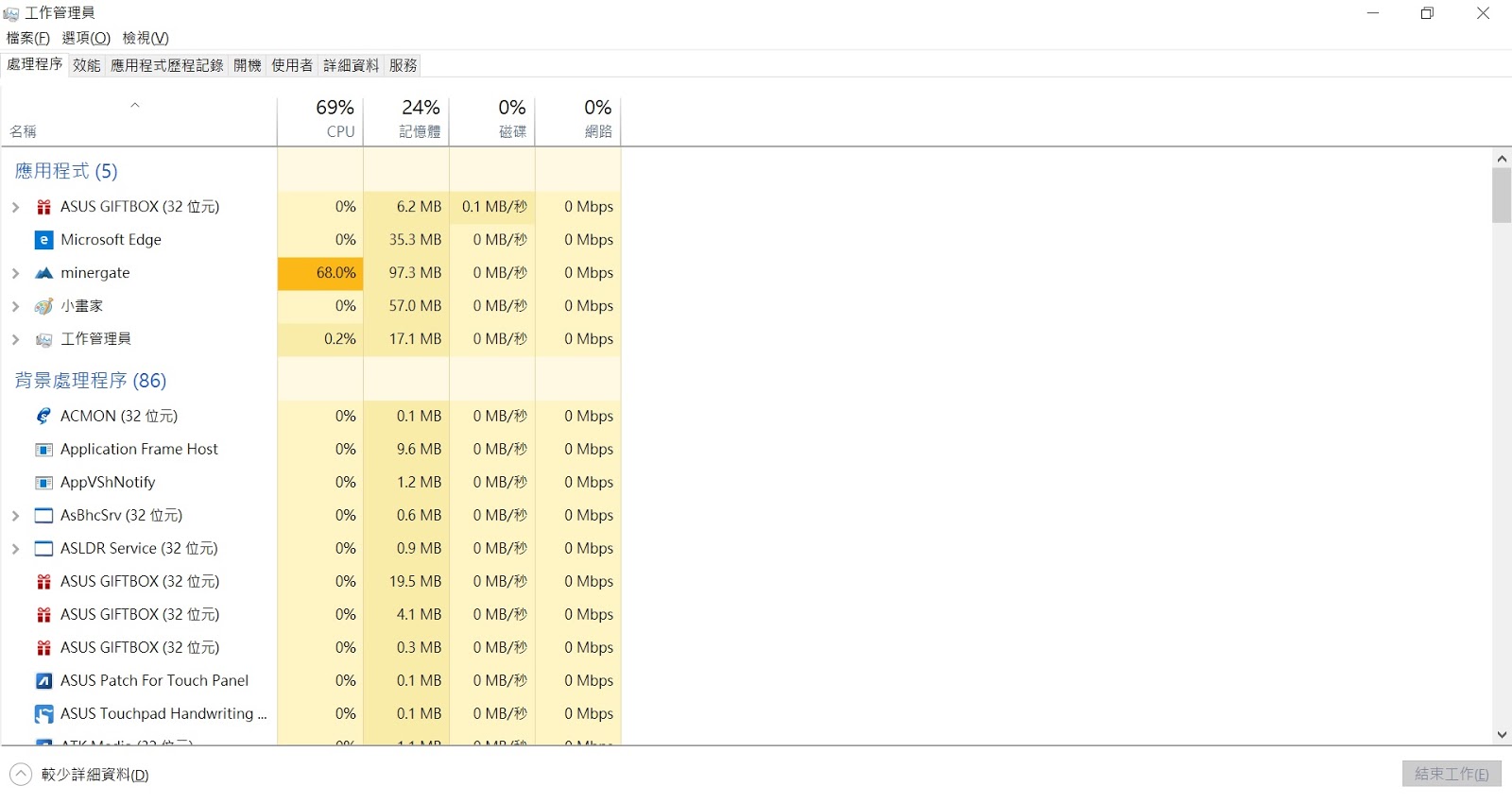
Task: Click the 結束工作(E) button
Action: [x=1452, y=774]
